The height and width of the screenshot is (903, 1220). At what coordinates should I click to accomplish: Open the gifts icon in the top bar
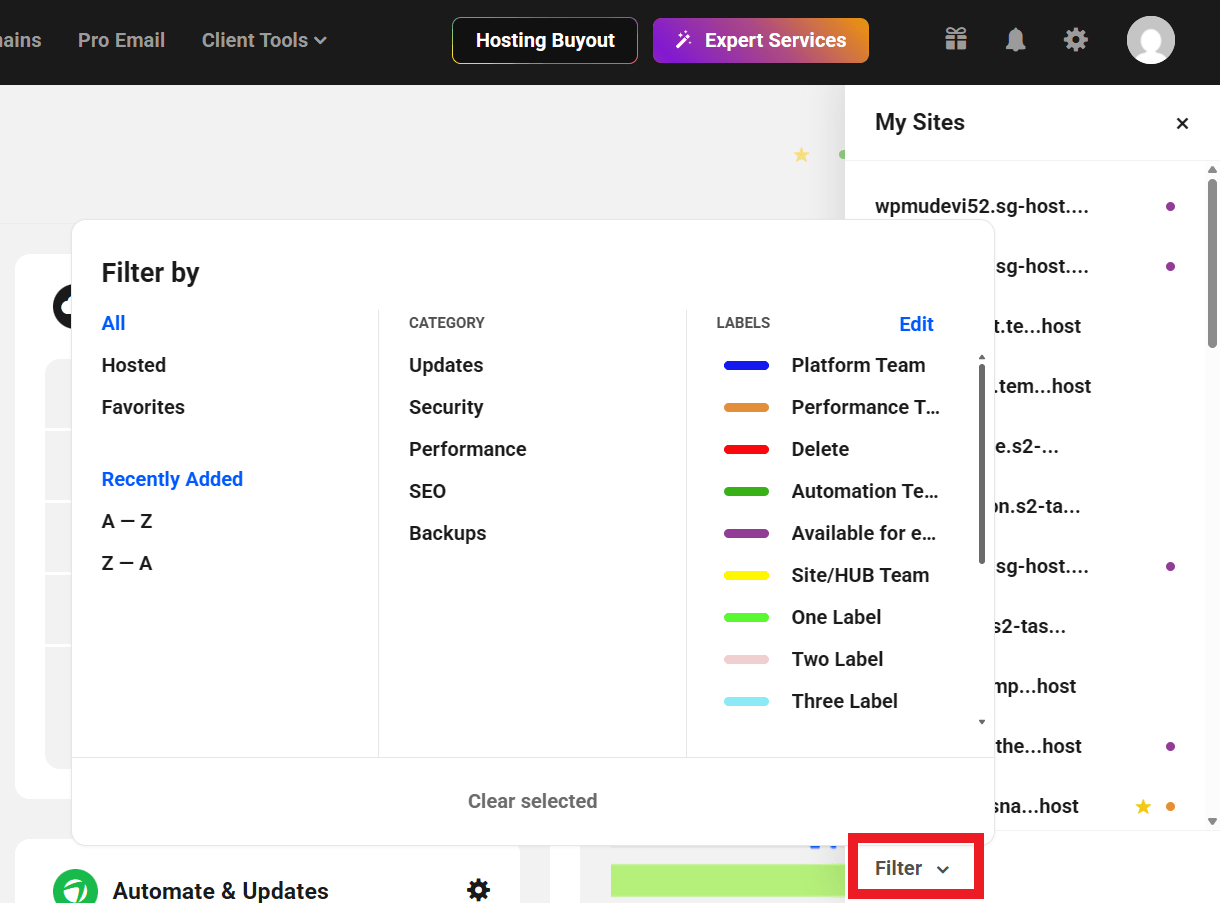[955, 39]
